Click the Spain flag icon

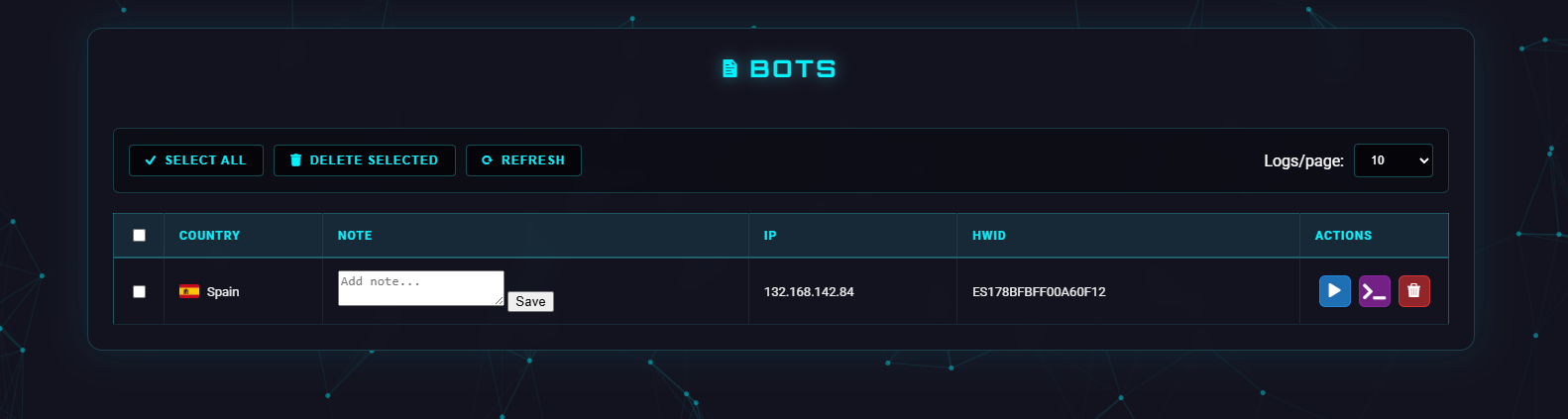(x=189, y=291)
